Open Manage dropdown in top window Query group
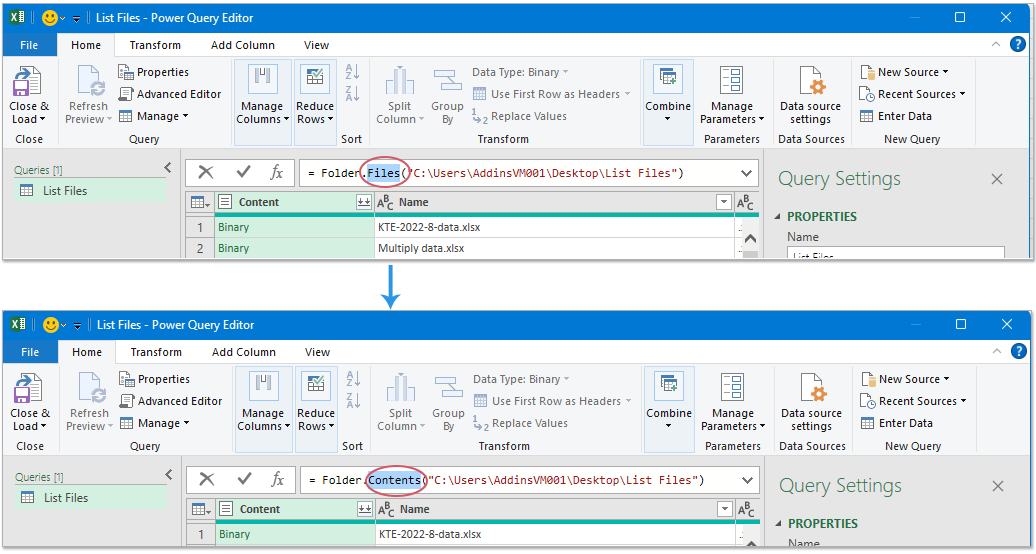Viewport: 1036px width, 554px height. tap(153, 116)
